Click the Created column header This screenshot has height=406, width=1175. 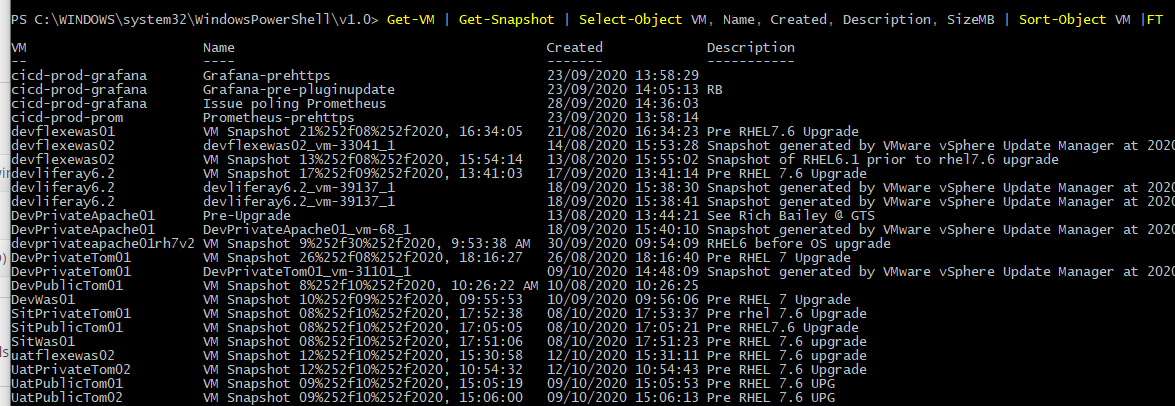pyautogui.click(x=575, y=47)
